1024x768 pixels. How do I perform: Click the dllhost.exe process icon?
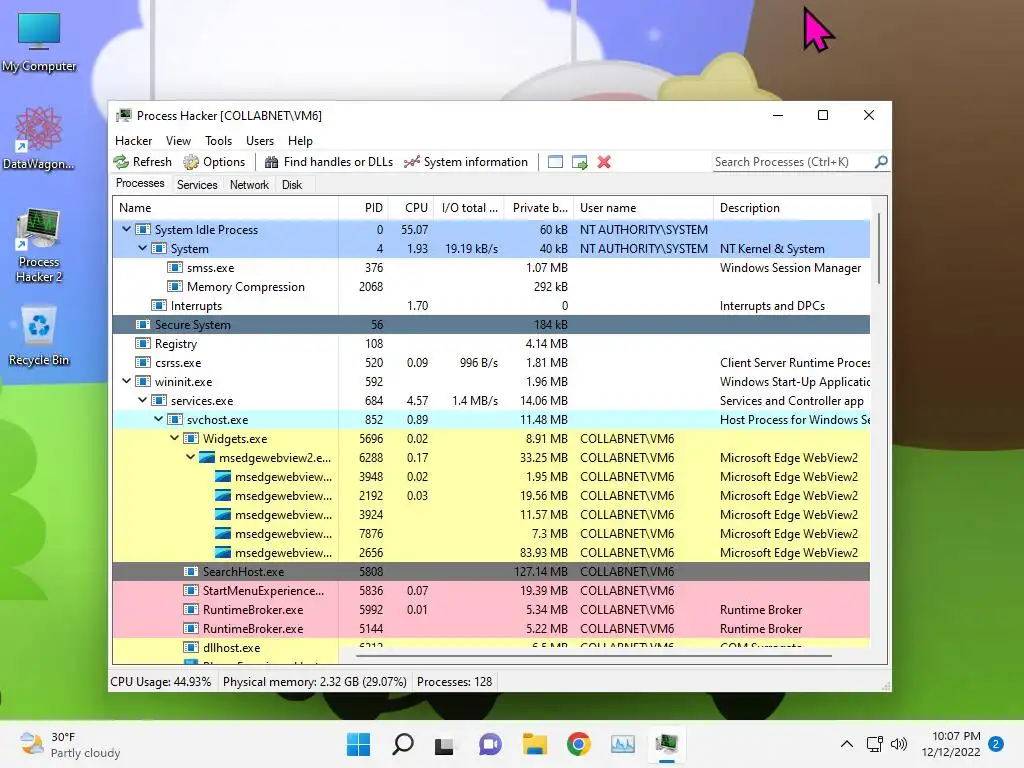pyautogui.click(x=191, y=647)
